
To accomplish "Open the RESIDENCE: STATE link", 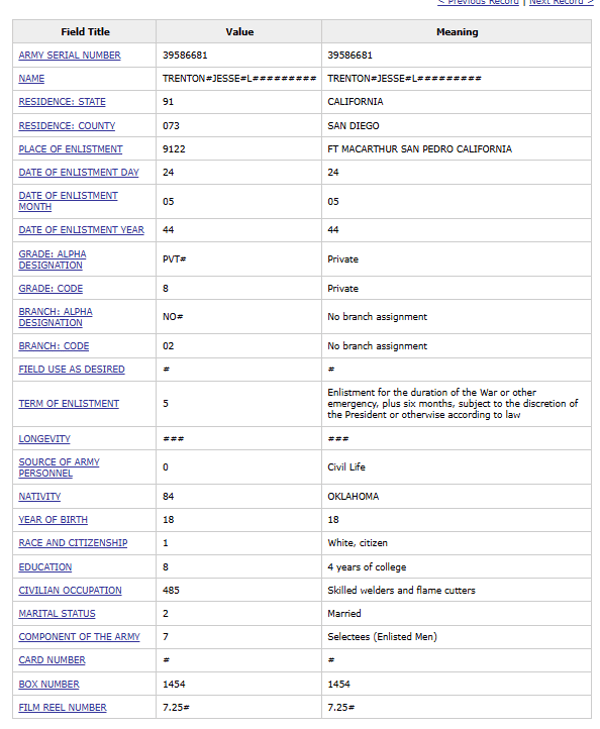I will [x=62, y=102].
